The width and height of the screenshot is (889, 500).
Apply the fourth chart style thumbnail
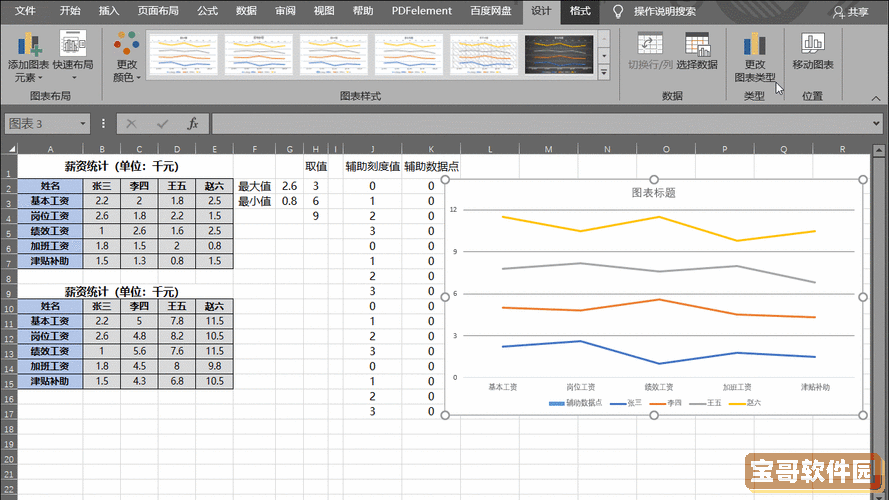pyautogui.click(x=409, y=54)
